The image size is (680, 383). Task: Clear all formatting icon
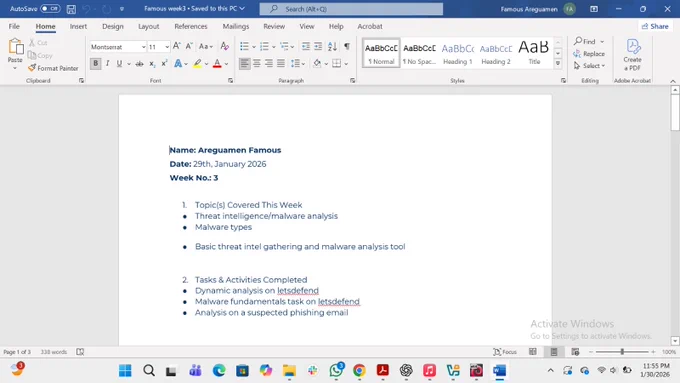click(224, 46)
